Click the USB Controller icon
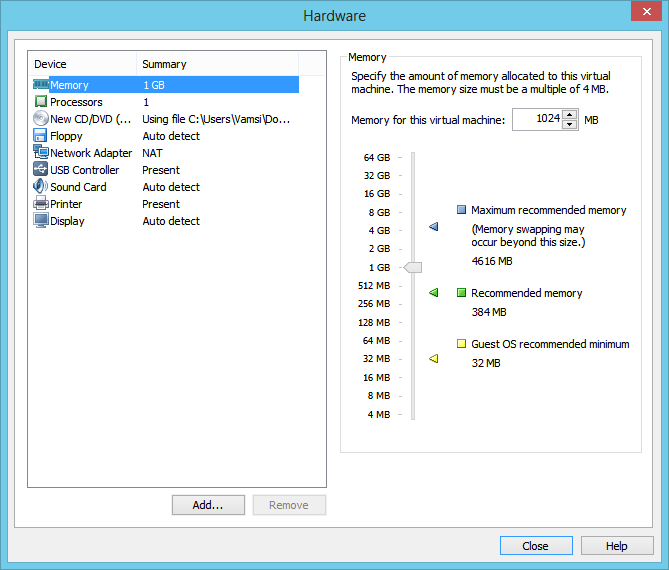The height and width of the screenshot is (570, 669). click(x=41, y=169)
